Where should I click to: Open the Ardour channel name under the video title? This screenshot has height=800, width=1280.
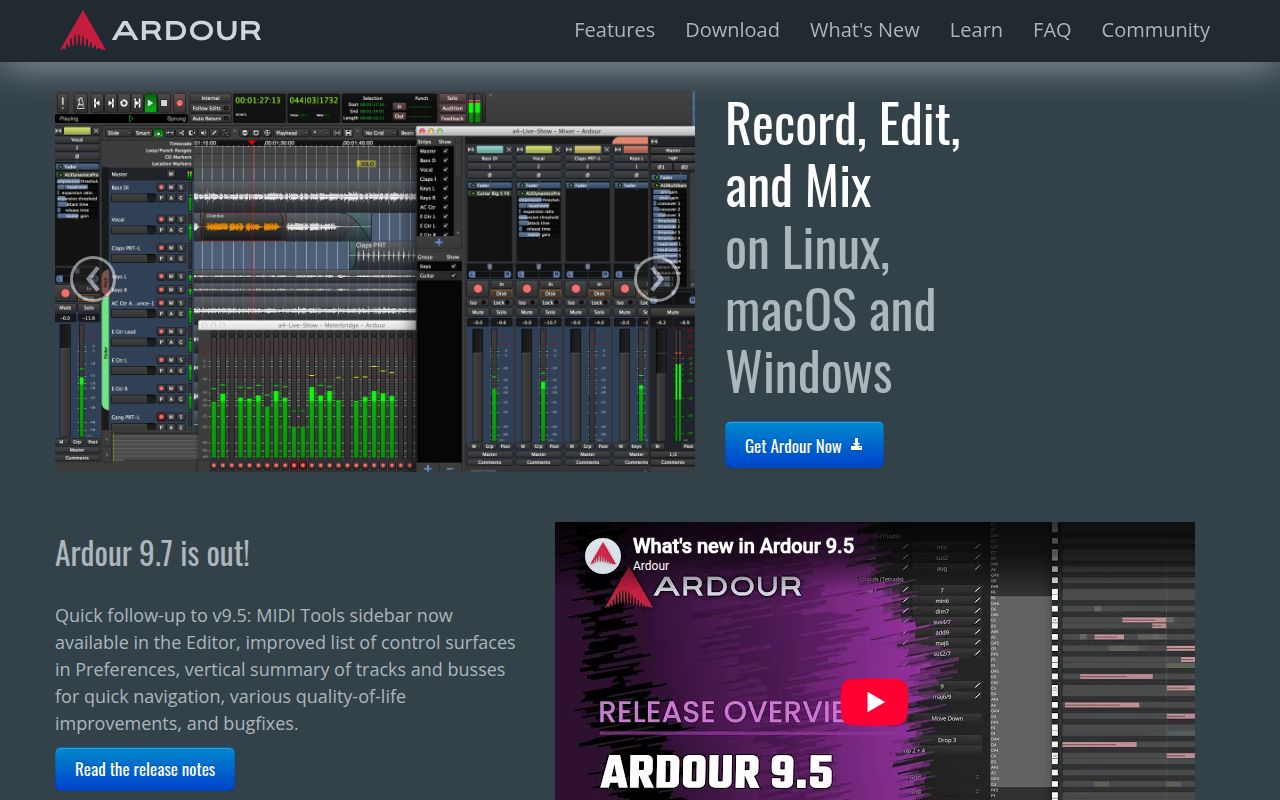pyautogui.click(x=651, y=566)
